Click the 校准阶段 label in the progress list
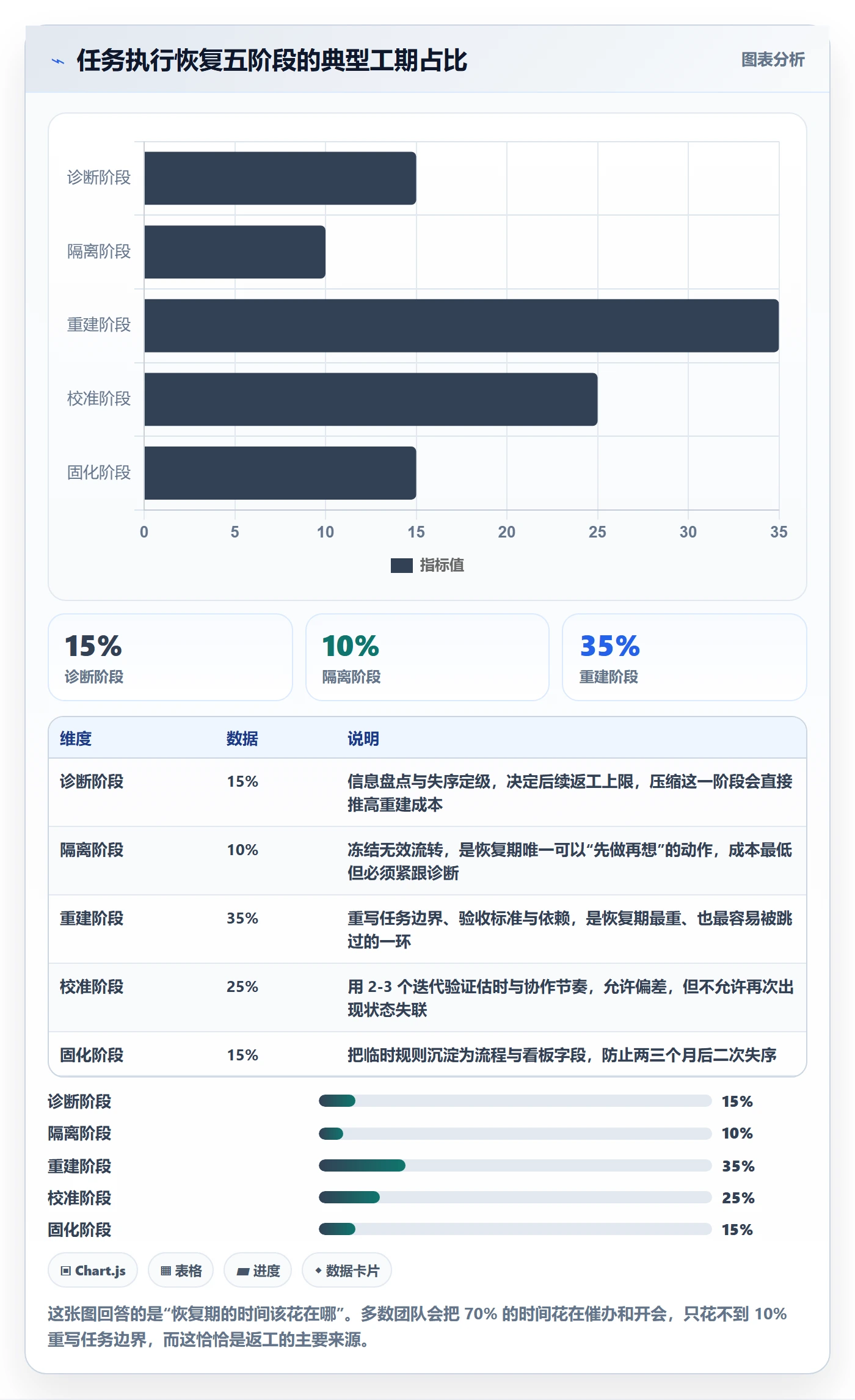Viewport: 855px width, 1400px height. 79,1198
